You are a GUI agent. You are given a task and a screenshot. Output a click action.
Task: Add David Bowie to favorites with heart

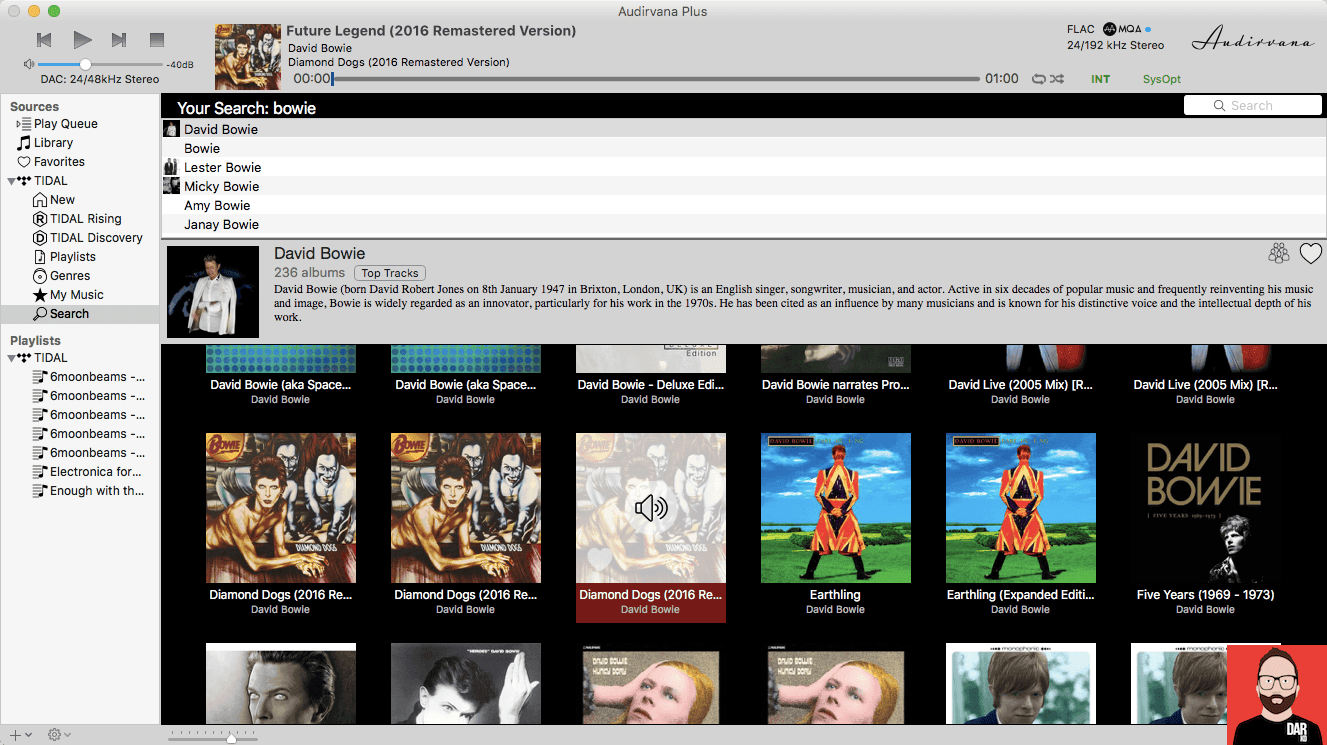(x=1310, y=254)
